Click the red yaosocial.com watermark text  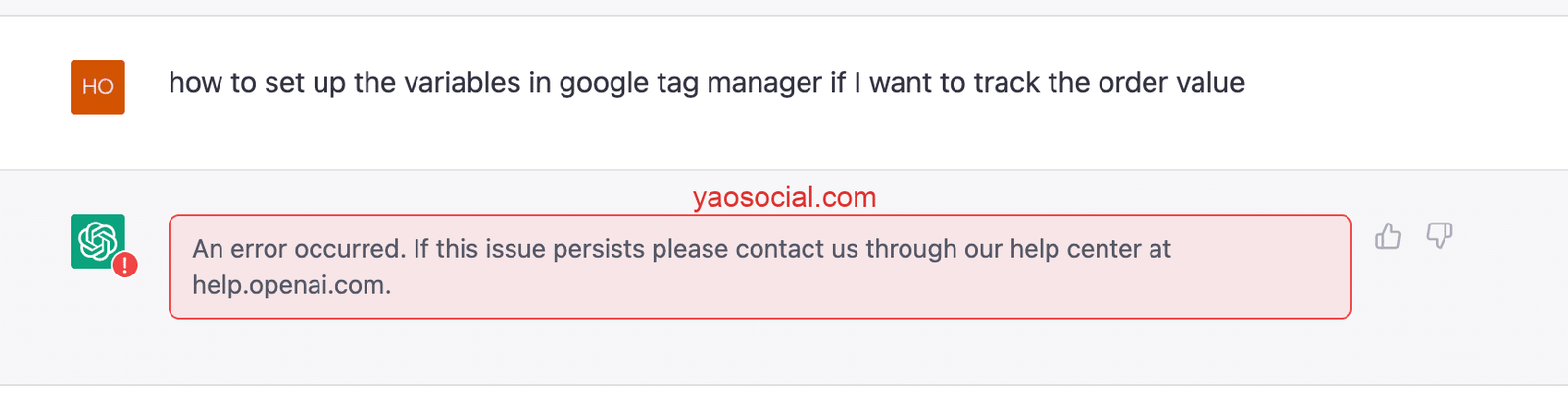(x=784, y=198)
